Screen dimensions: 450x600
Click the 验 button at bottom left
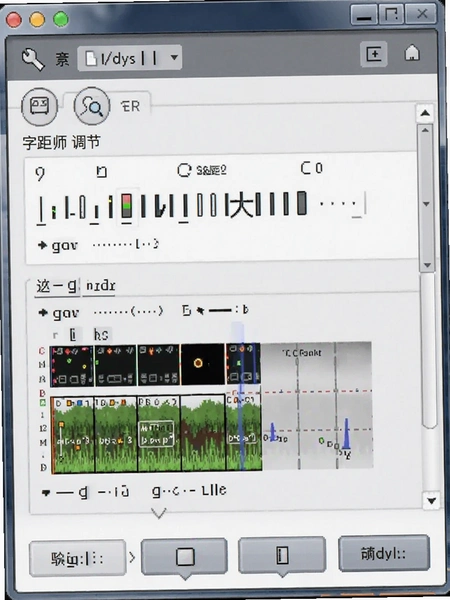pyautogui.click(x=77, y=558)
